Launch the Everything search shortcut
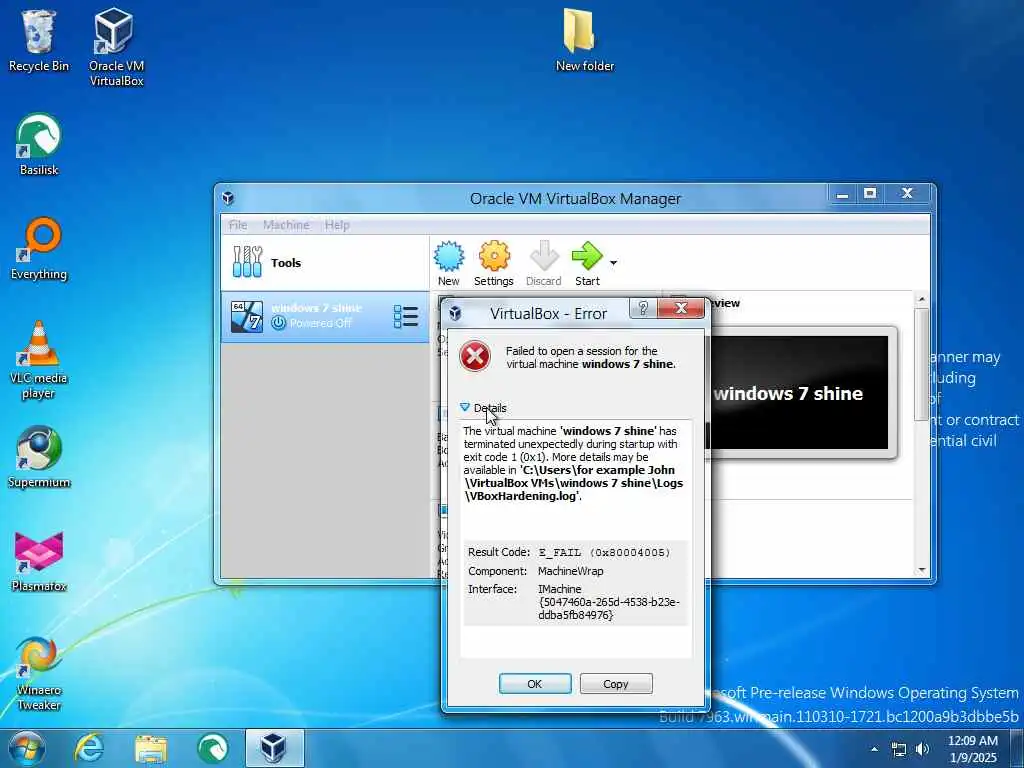 39,249
